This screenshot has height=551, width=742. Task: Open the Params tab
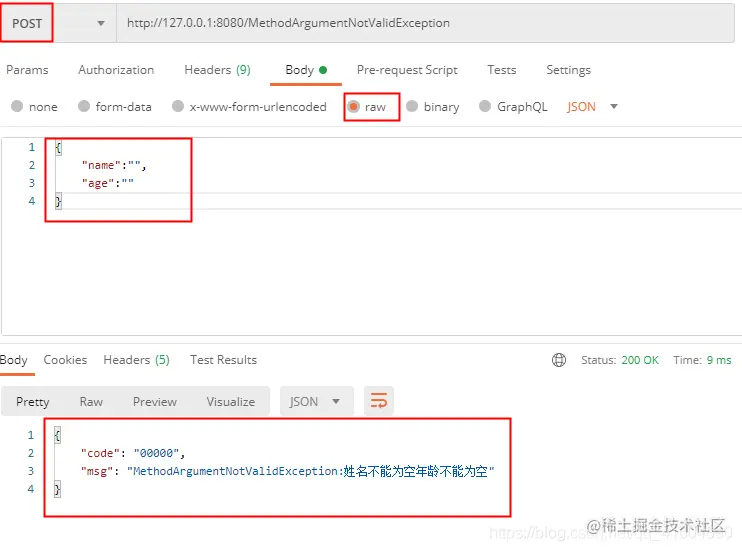coord(27,70)
